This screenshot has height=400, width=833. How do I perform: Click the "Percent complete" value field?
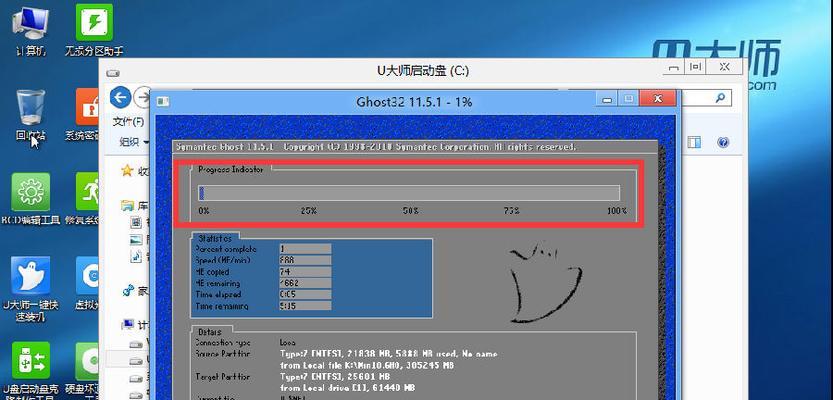[x=305, y=249]
